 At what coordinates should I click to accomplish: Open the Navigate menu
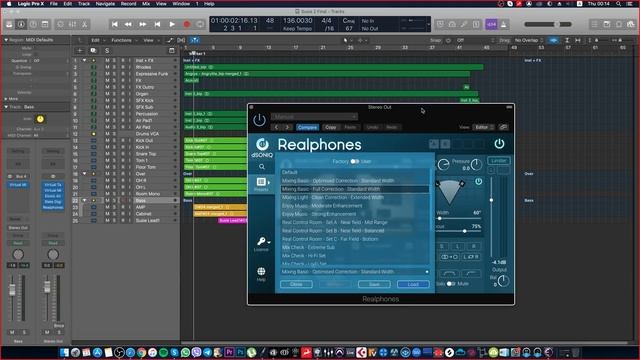coord(105,4)
